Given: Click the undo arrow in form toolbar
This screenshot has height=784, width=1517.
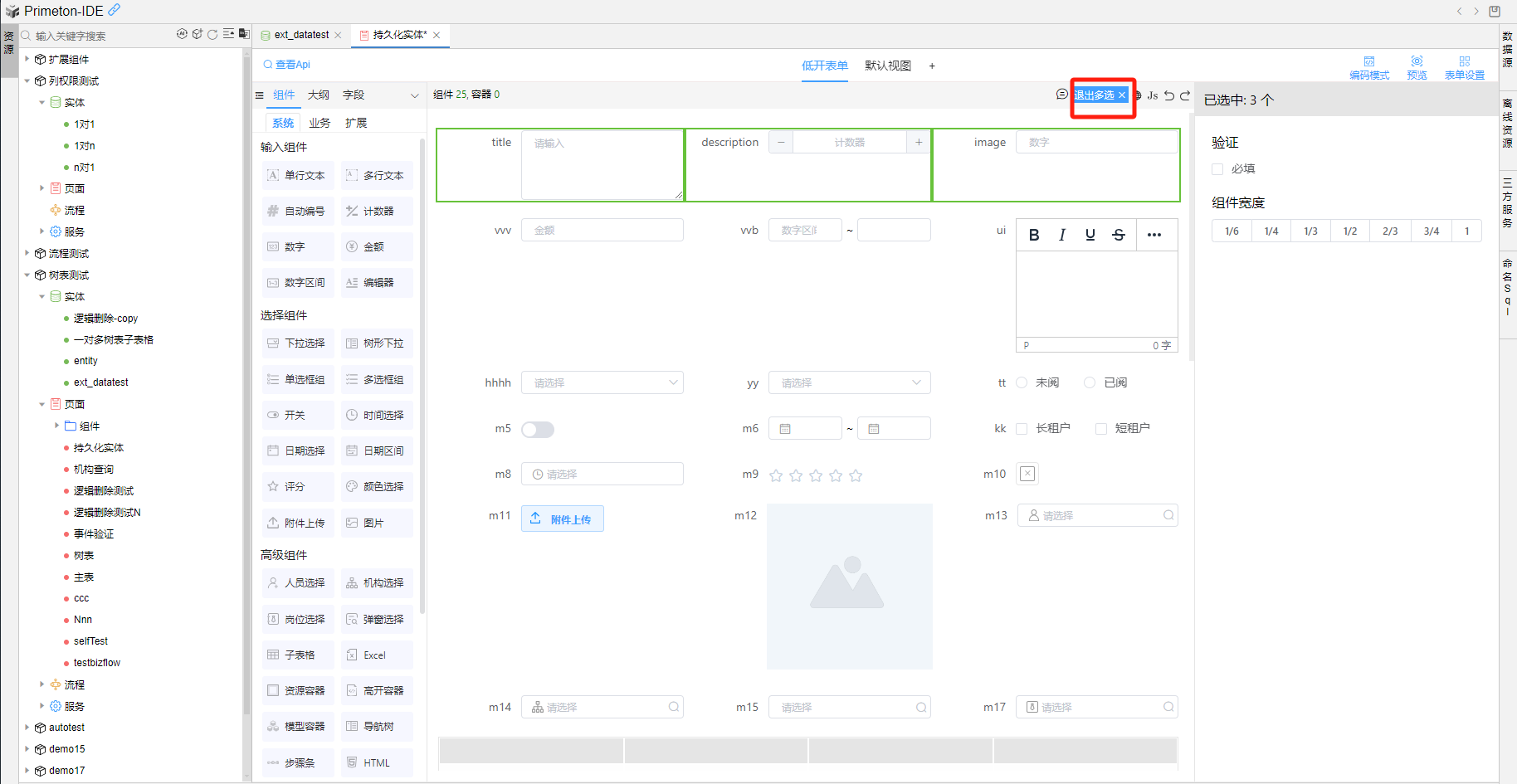Looking at the screenshot, I should coord(1169,95).
